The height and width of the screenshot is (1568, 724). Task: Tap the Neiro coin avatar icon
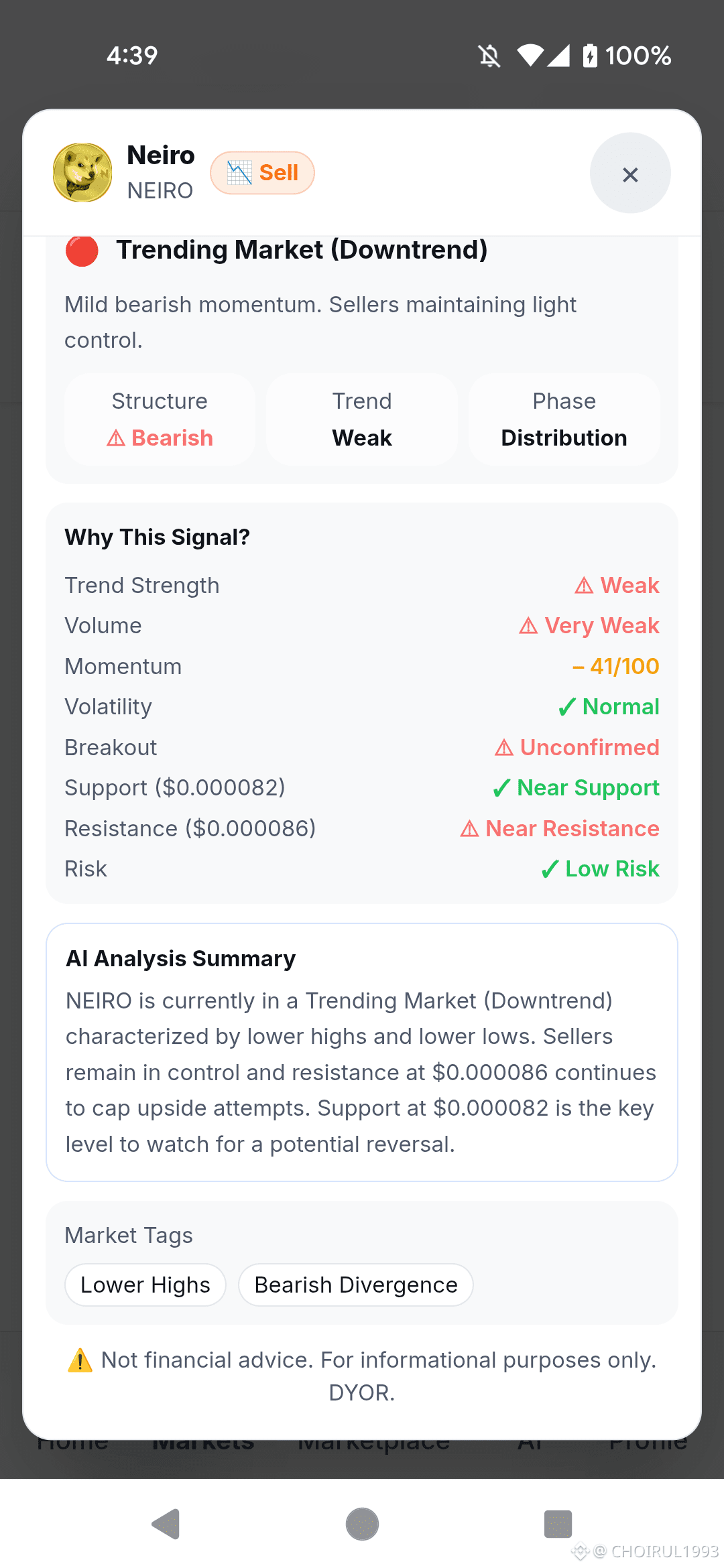(82, 173)
